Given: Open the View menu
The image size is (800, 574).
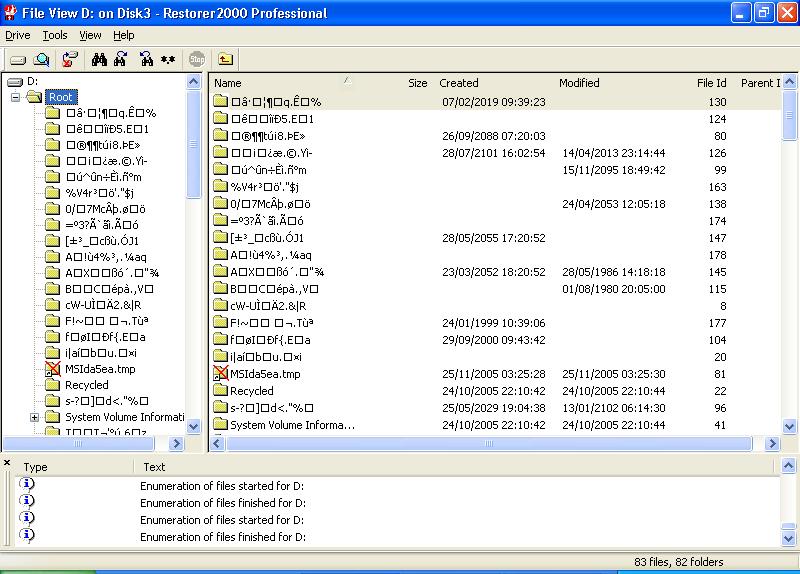Looking at the screenshot, I should tap(90, 35).
